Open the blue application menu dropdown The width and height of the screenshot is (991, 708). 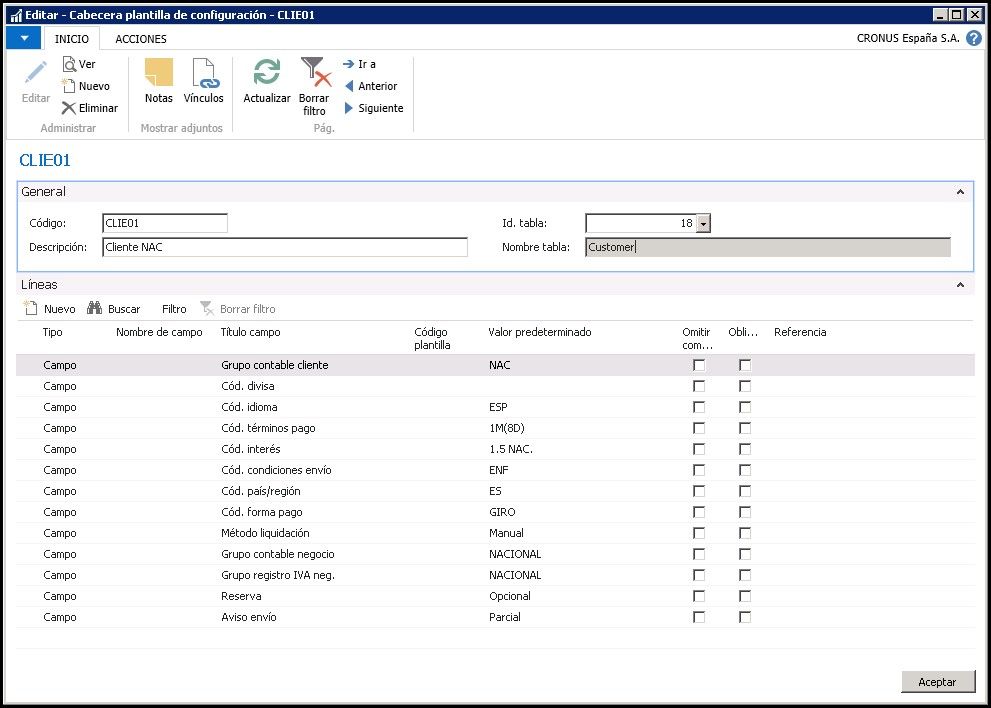pos(24,38)
